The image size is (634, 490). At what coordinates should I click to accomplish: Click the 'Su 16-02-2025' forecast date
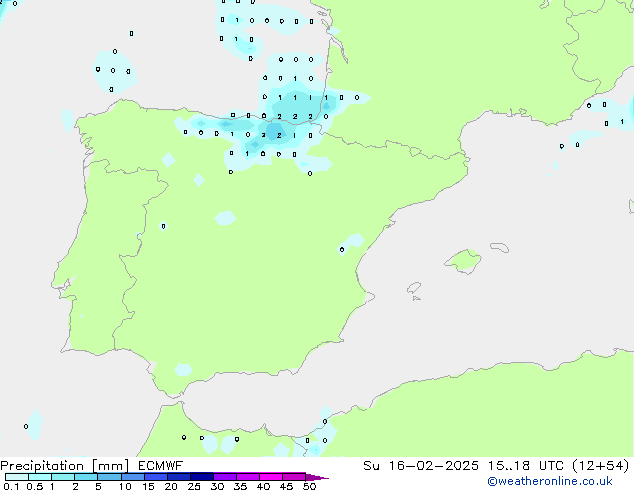[421, 466]
